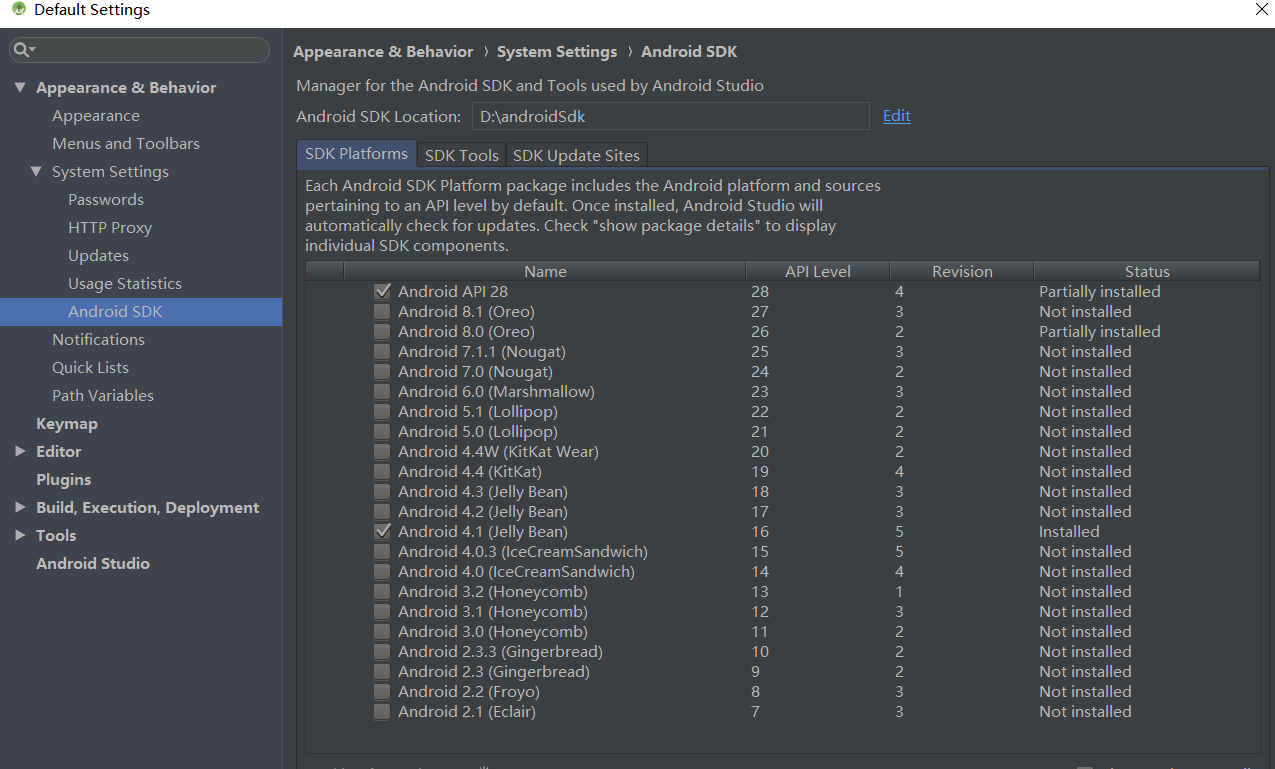1275x769 pixels.
Task: Click the Android 4.0 (IceCreamSandwich) name
Action: pyautogui.click(x=516, y=572)
